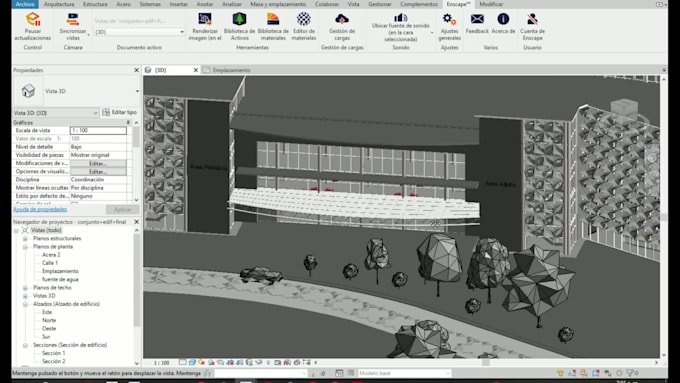Click the ViewCube in the 3D view
Viewport: 680px width, 383px height.
click(x=624, y=108)
